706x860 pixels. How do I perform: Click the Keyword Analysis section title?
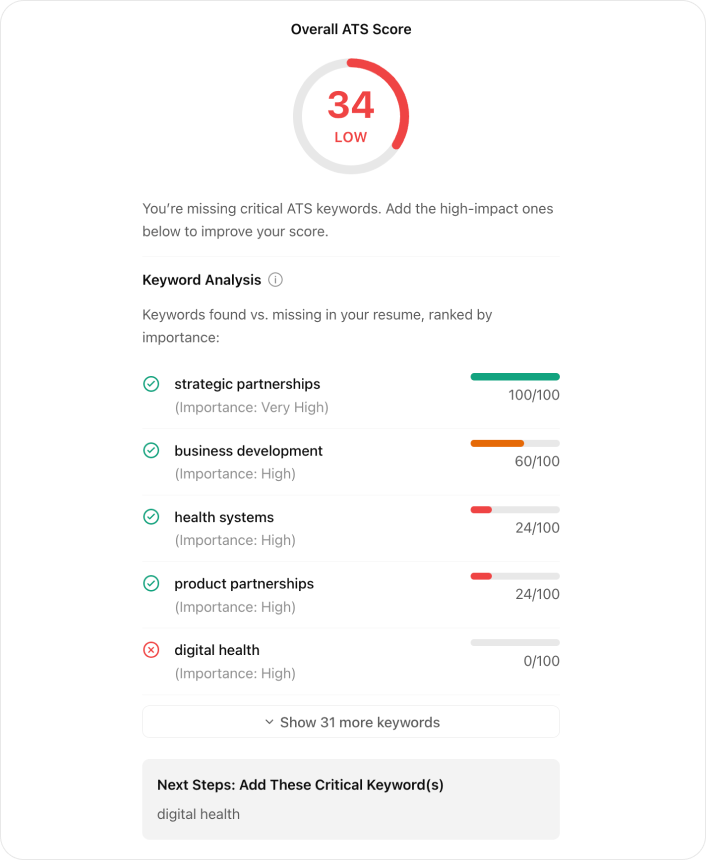202,280
